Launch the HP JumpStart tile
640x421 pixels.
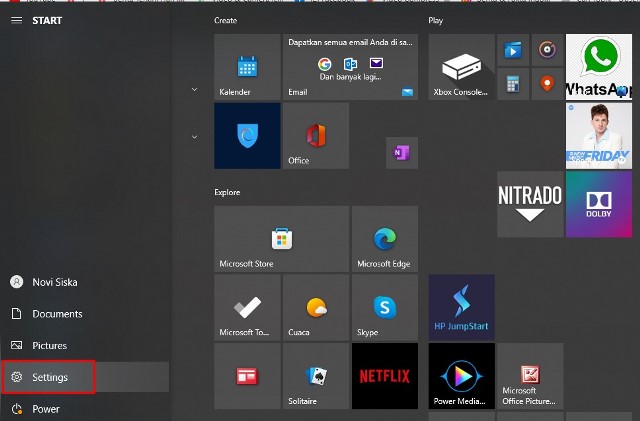[462, 307]
